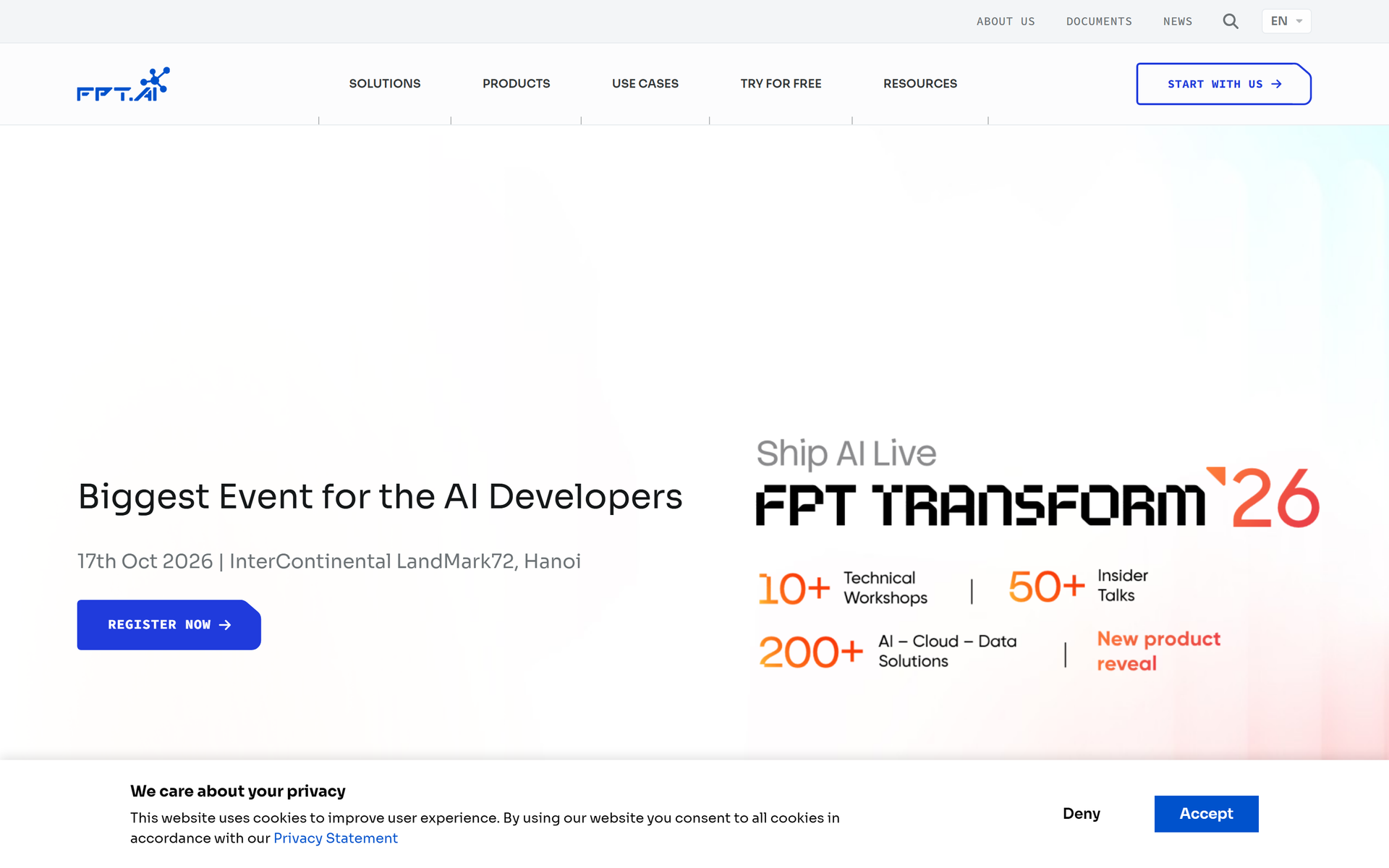Open the Try For Free menu
Viewport: 1389px width, 868px height.
click(x=781, y=84)
